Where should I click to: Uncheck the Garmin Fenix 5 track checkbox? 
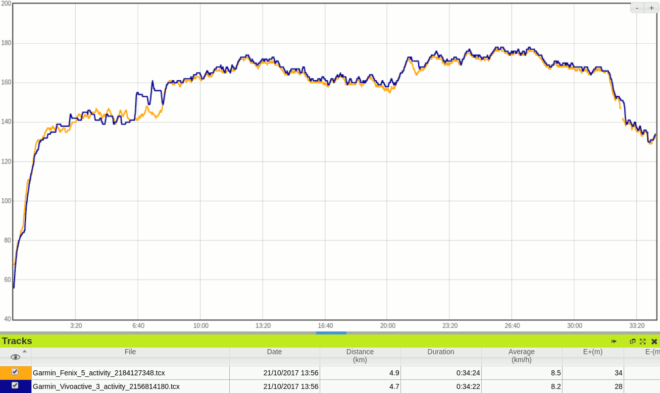tap(15, 372)
